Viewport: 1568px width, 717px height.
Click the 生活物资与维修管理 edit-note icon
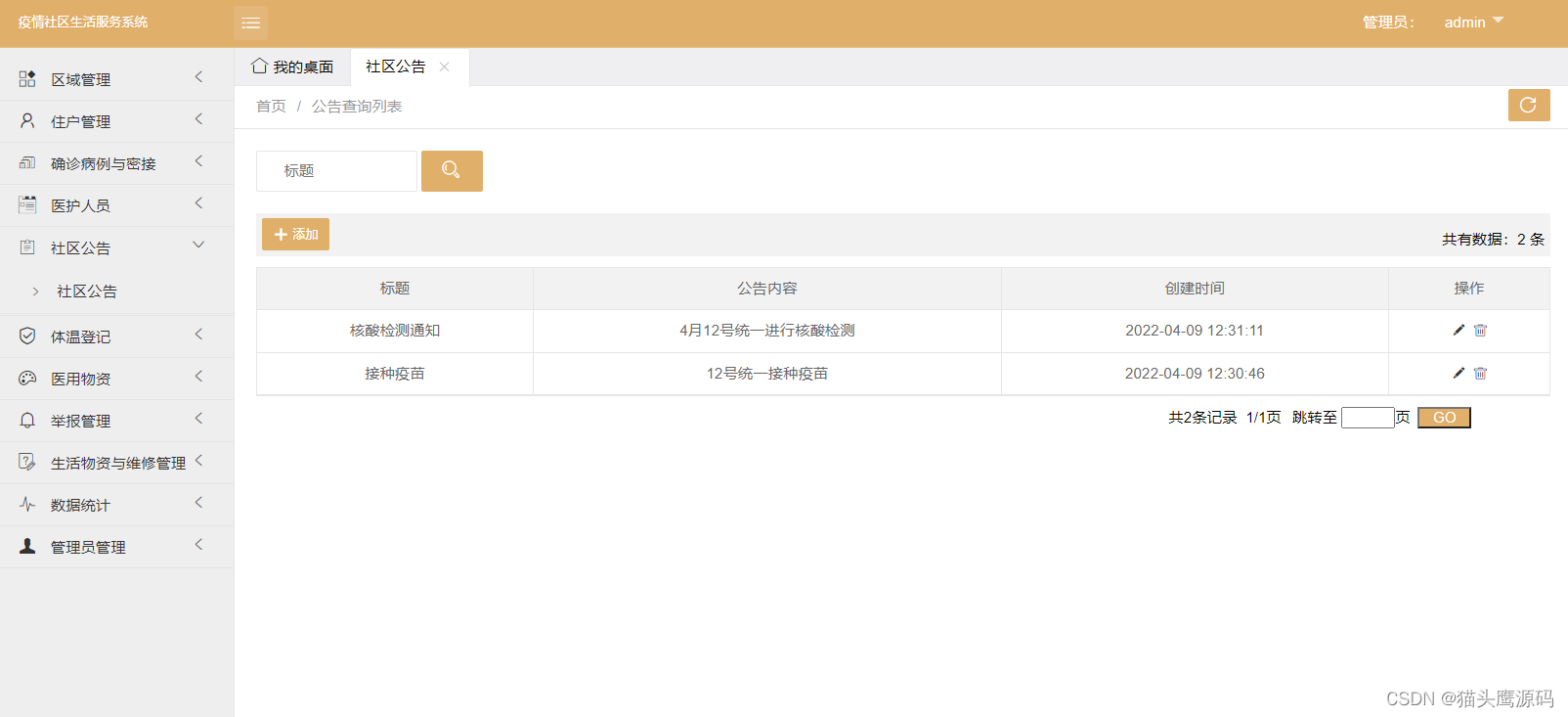[27, 462]
